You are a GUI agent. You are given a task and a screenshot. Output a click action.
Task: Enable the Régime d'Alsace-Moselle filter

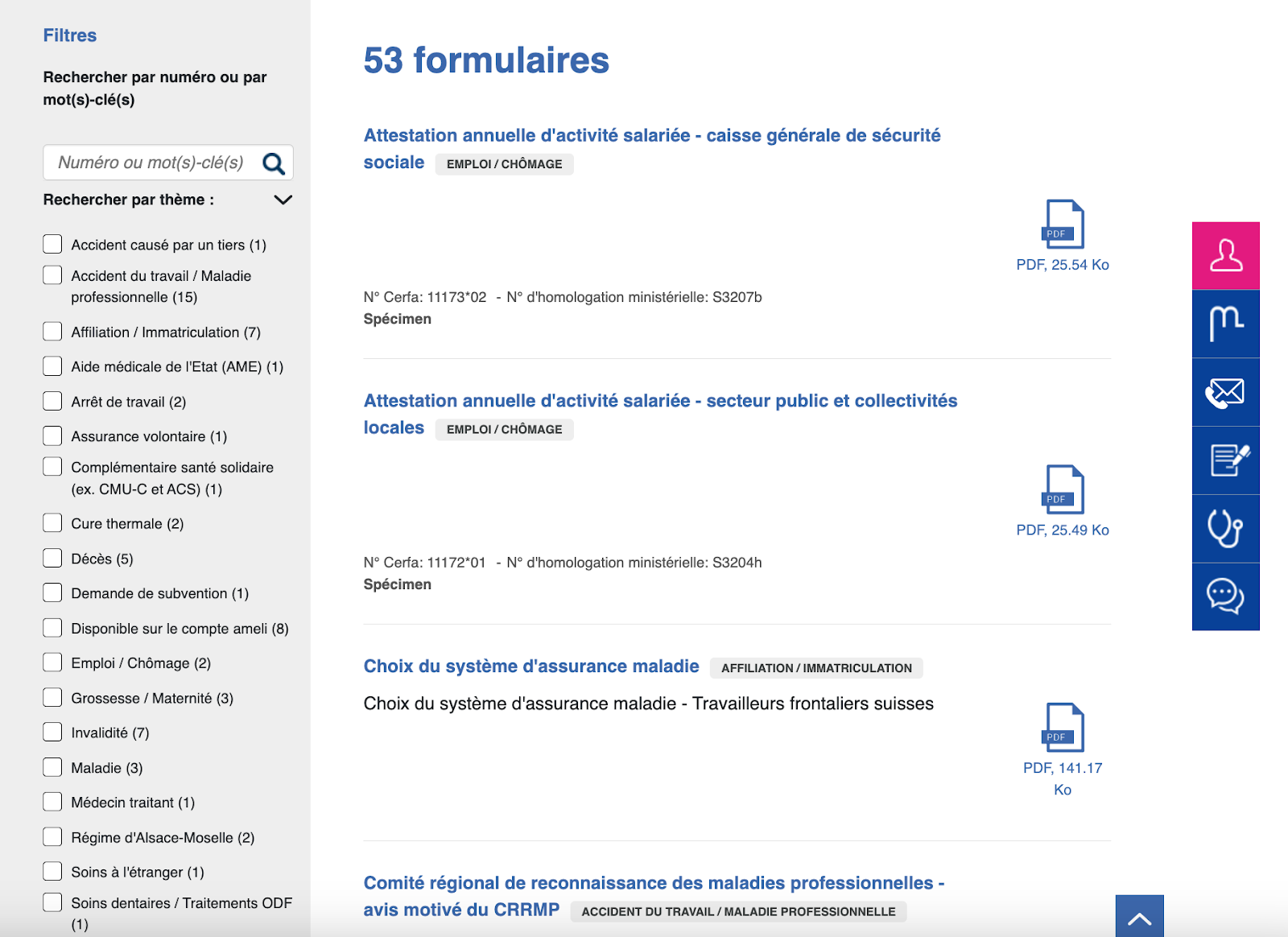tap(52, 837)
